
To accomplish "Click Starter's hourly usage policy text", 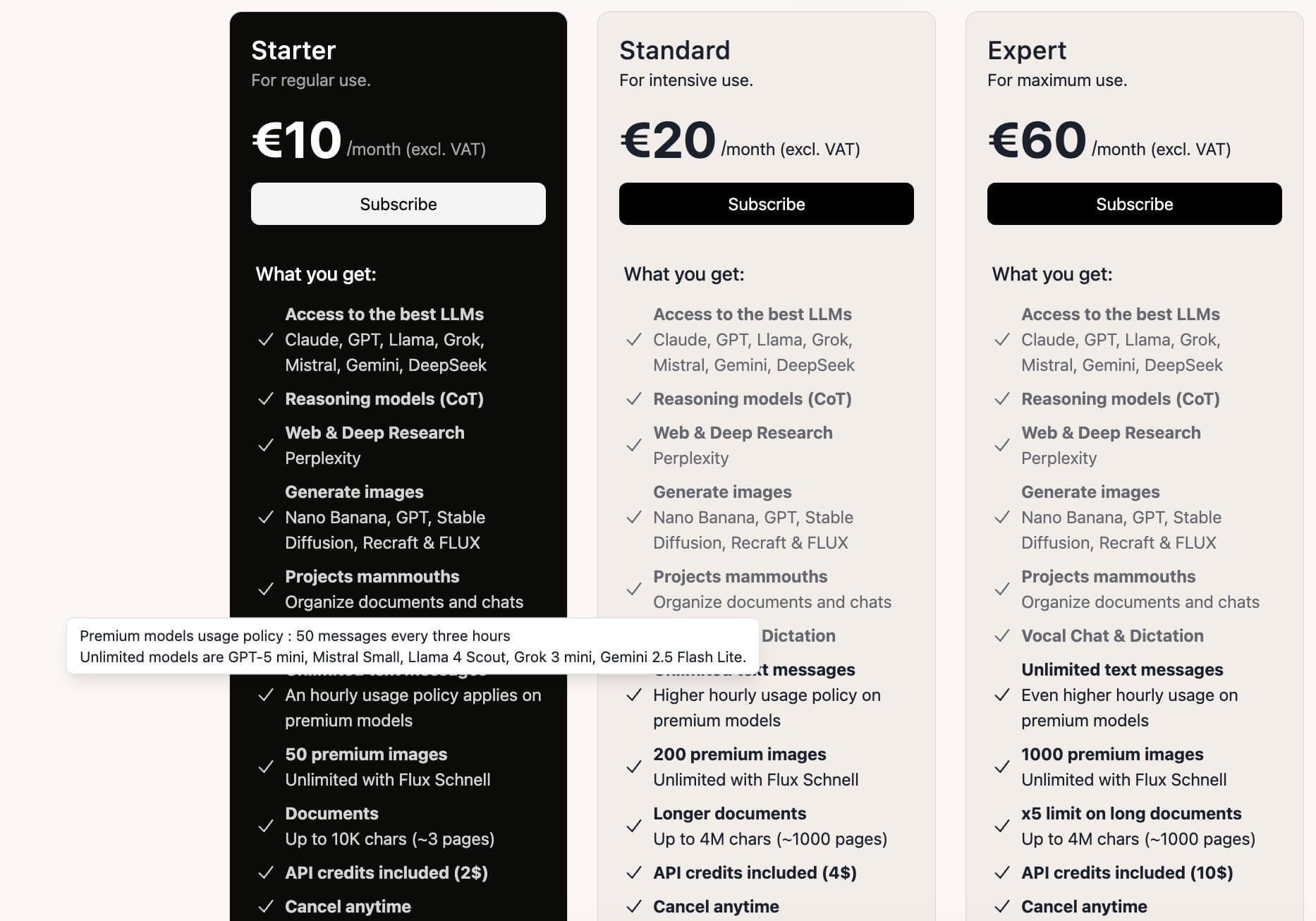I will 413,707.
